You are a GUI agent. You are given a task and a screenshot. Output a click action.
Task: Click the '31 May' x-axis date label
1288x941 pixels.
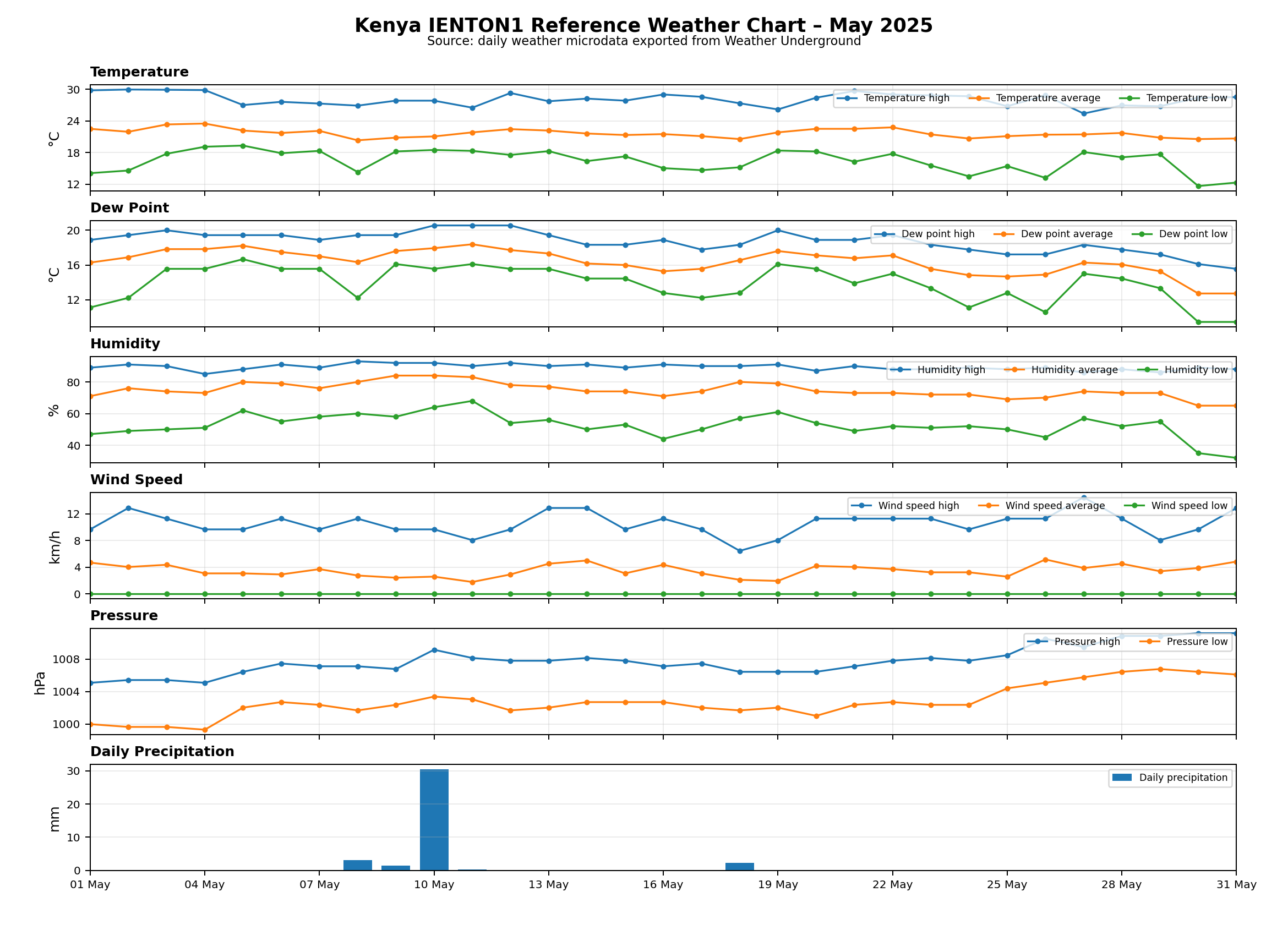pos(1237,886)
